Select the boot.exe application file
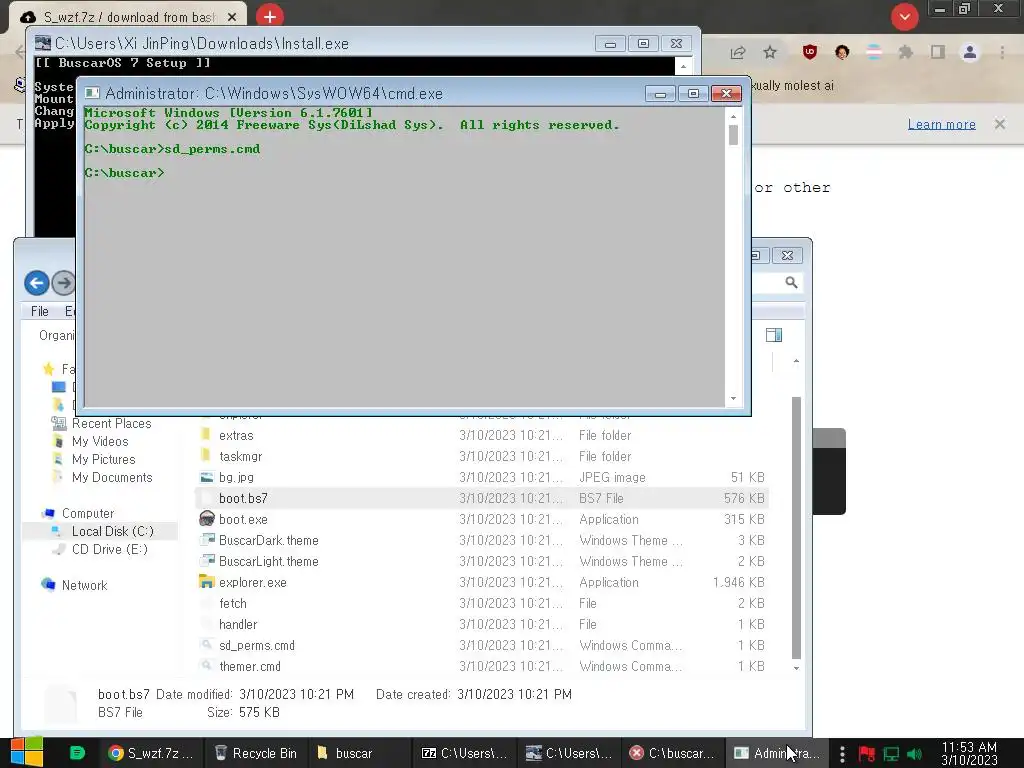1024x768 pixels. click(x=243, y=519)
